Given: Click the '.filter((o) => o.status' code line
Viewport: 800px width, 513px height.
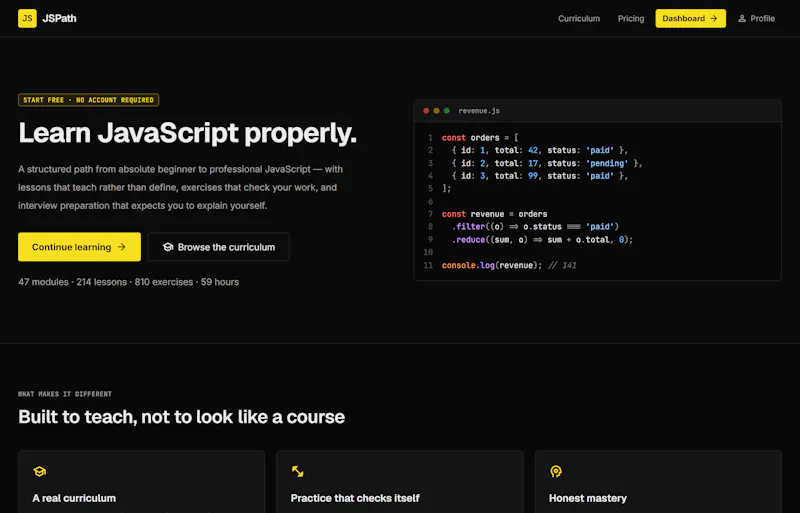Looking at the screenshot, I should coord(535,227).
